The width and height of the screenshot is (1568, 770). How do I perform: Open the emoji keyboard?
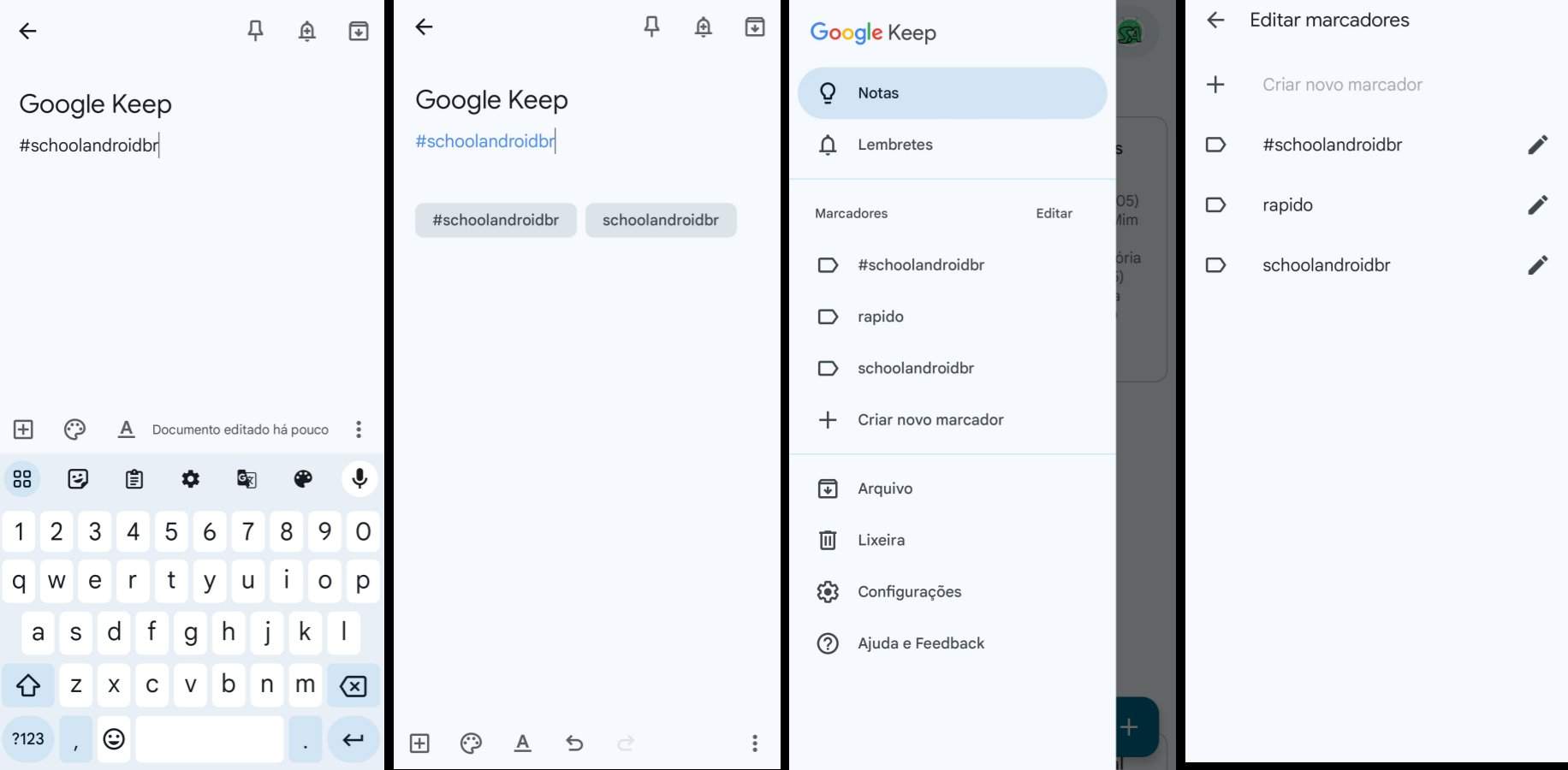click(114, 739)
